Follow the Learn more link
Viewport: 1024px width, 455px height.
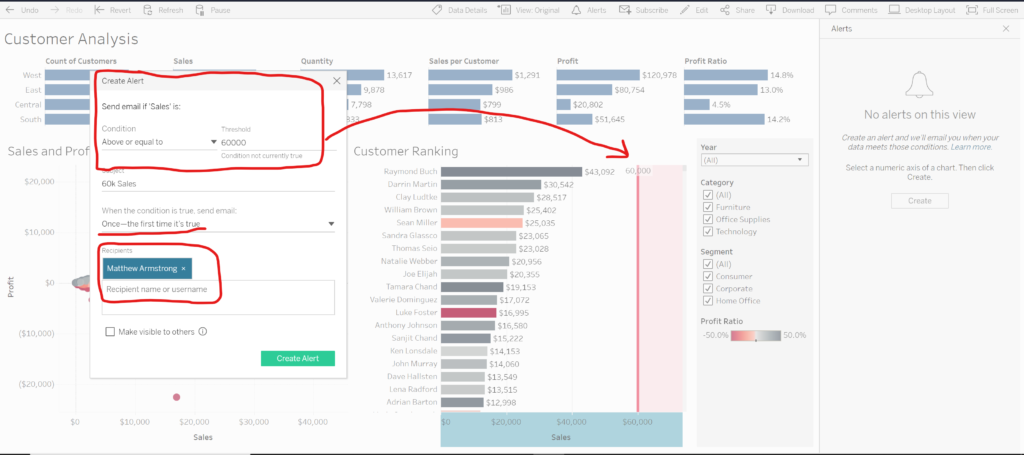[973, 148]
